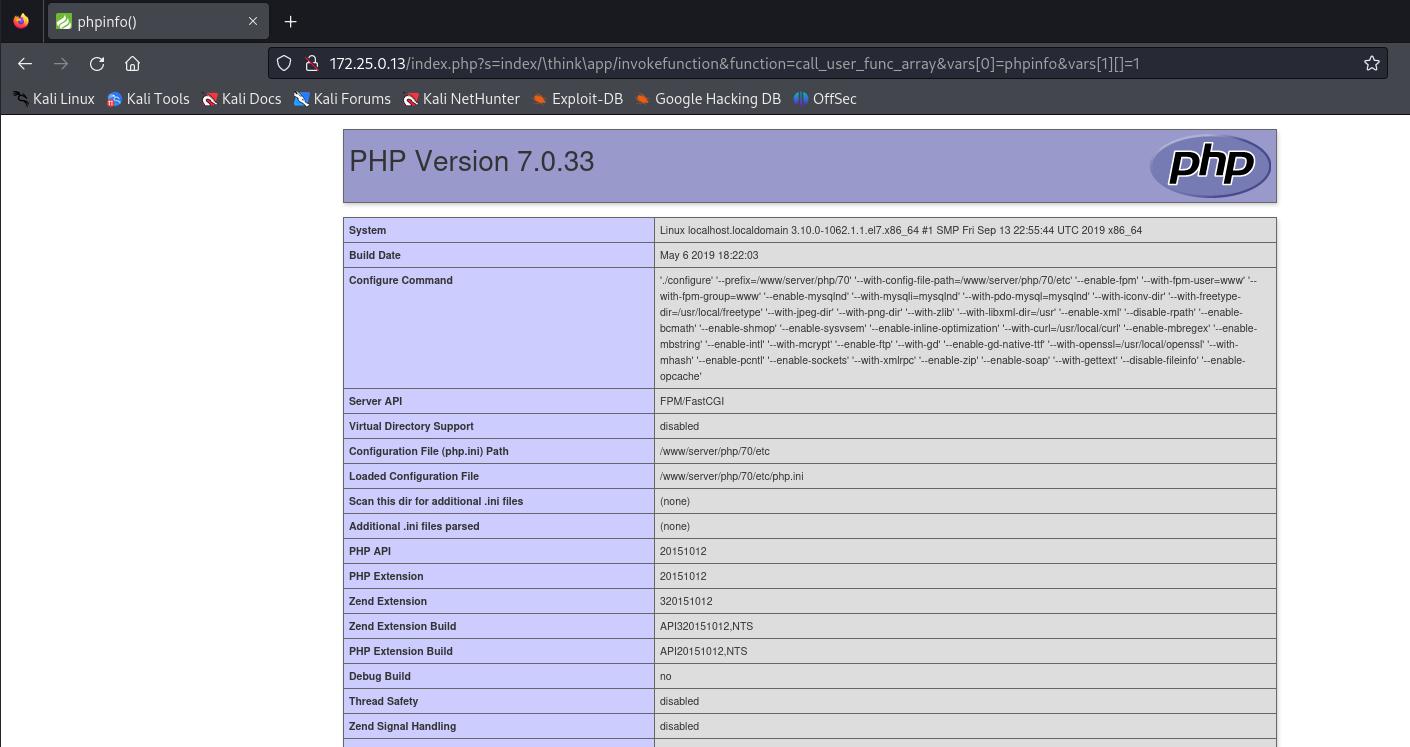Click the insecure connection padlock icon

pos(311,63)
